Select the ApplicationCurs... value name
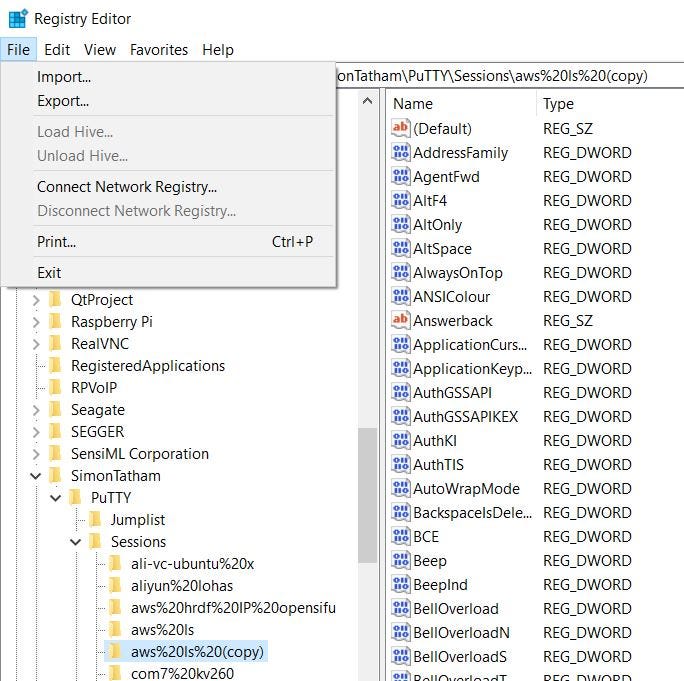Viewport: 684px width, 681px height. [470, 345]
